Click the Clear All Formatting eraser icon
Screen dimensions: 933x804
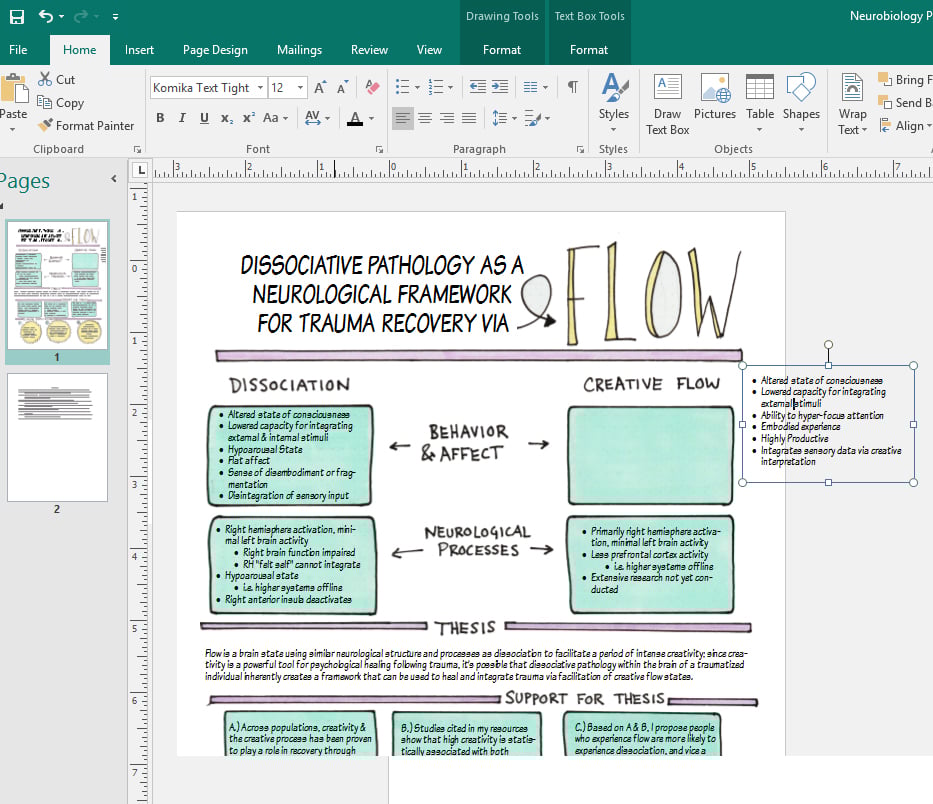click(x=372, y=87)
